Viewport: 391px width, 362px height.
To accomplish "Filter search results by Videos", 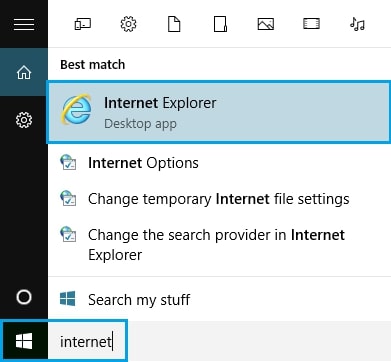I will [x=311, y=24].
